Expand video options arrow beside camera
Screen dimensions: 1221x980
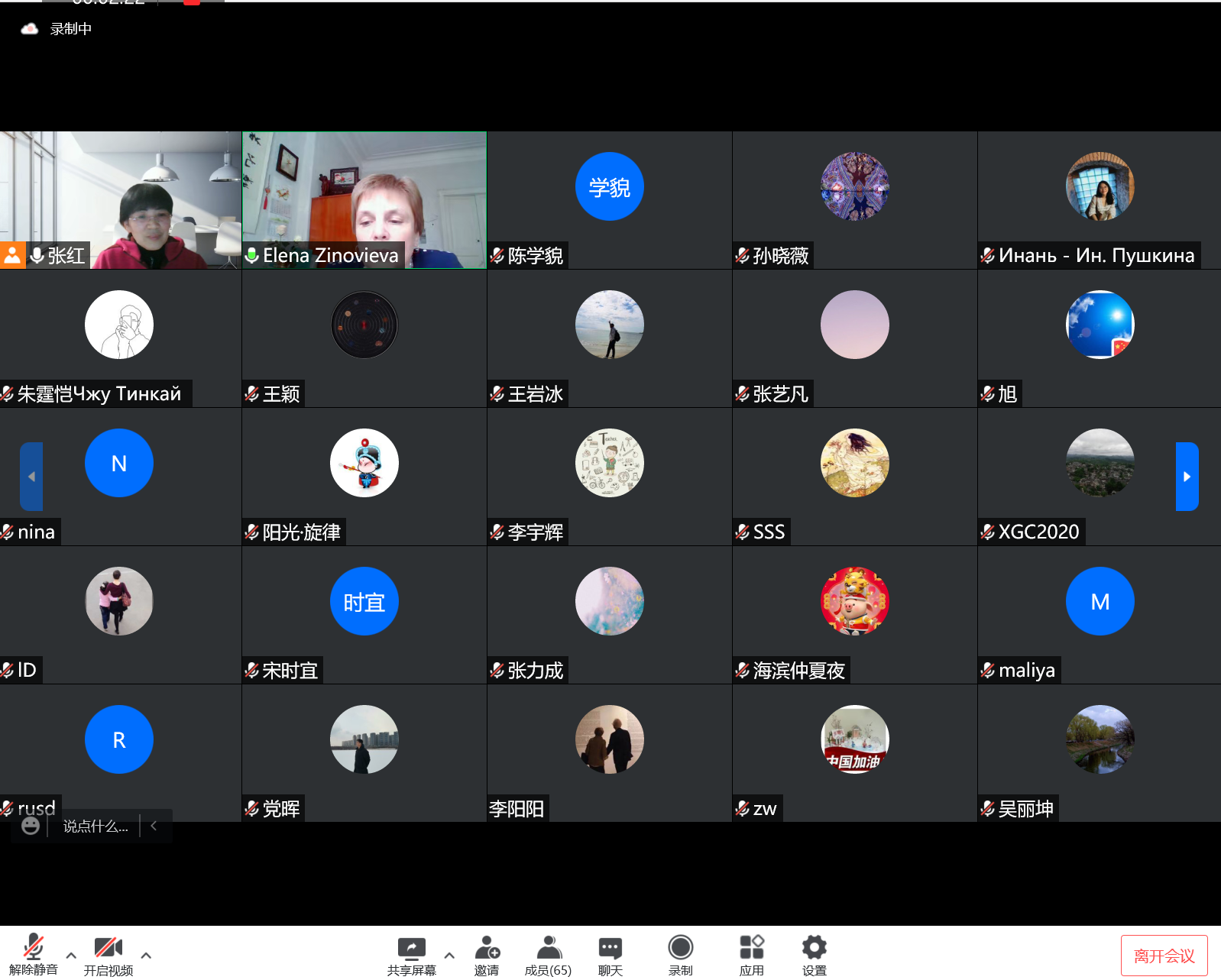[146, 955]
